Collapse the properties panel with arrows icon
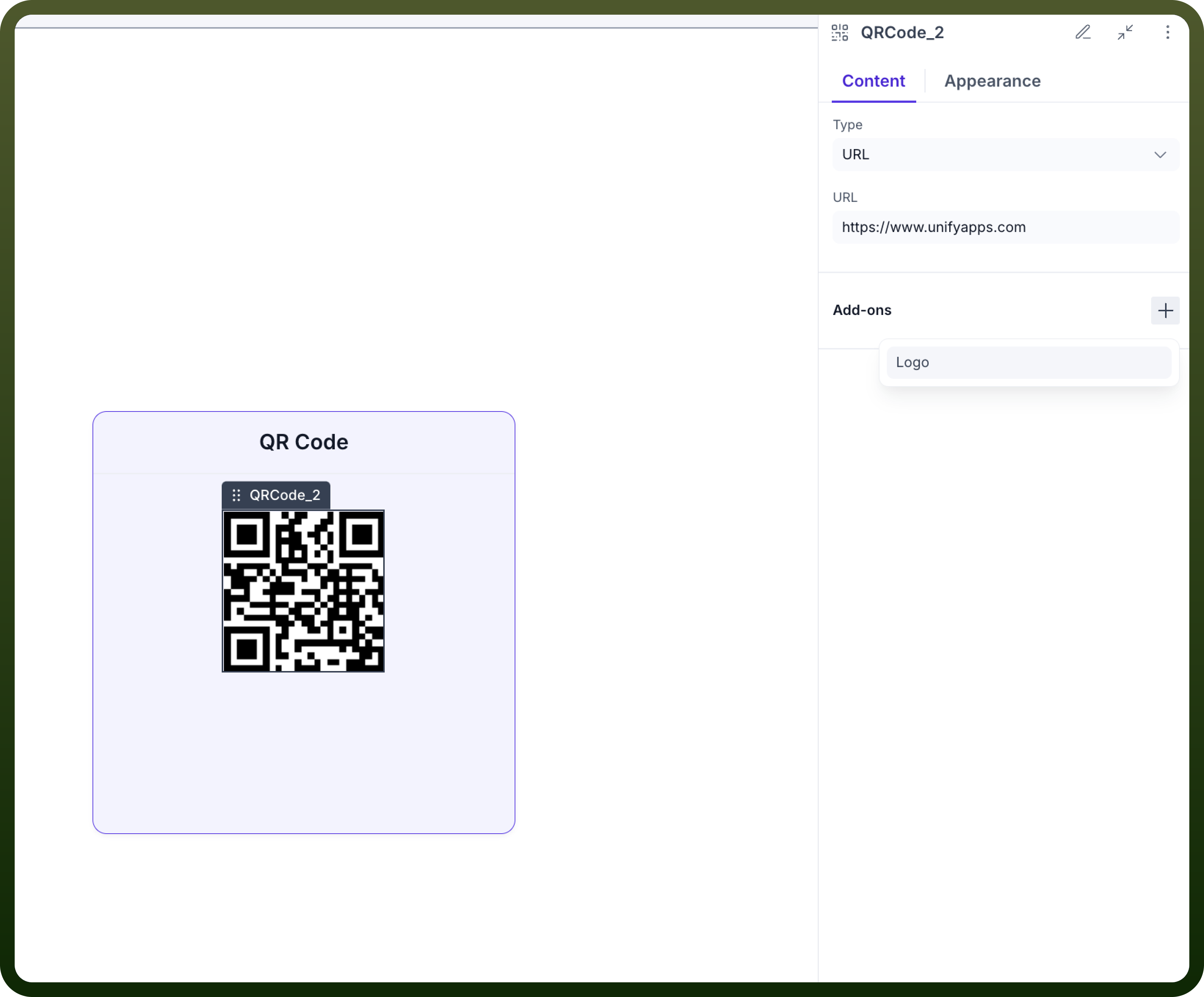This screenshot has height=997, width=1204. 1125,32
